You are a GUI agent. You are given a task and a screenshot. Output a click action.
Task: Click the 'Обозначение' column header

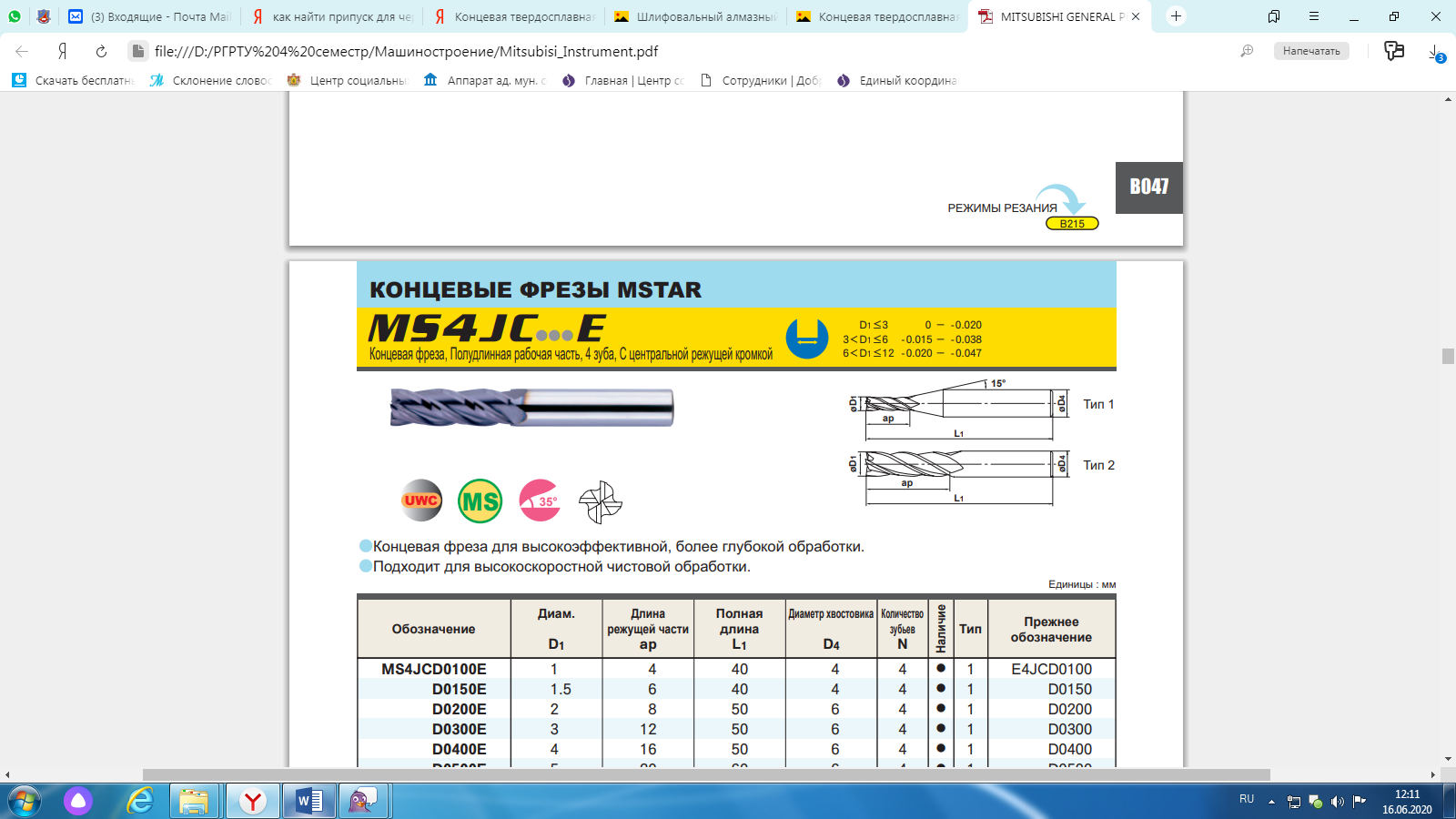pyautogui.click(x=434, y=629)
